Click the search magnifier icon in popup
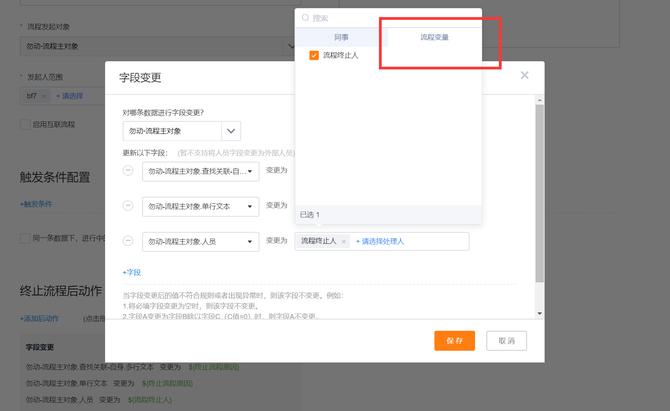This screenshot has width=670, height=411. pos(306,18)
